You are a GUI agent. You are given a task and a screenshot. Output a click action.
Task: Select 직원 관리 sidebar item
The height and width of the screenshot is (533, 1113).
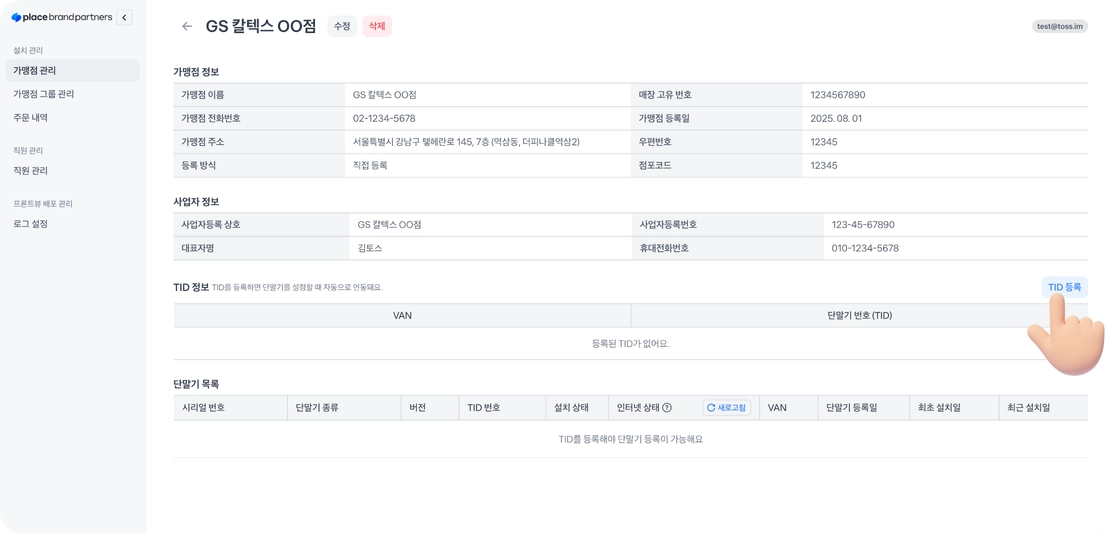click(30, 171)
